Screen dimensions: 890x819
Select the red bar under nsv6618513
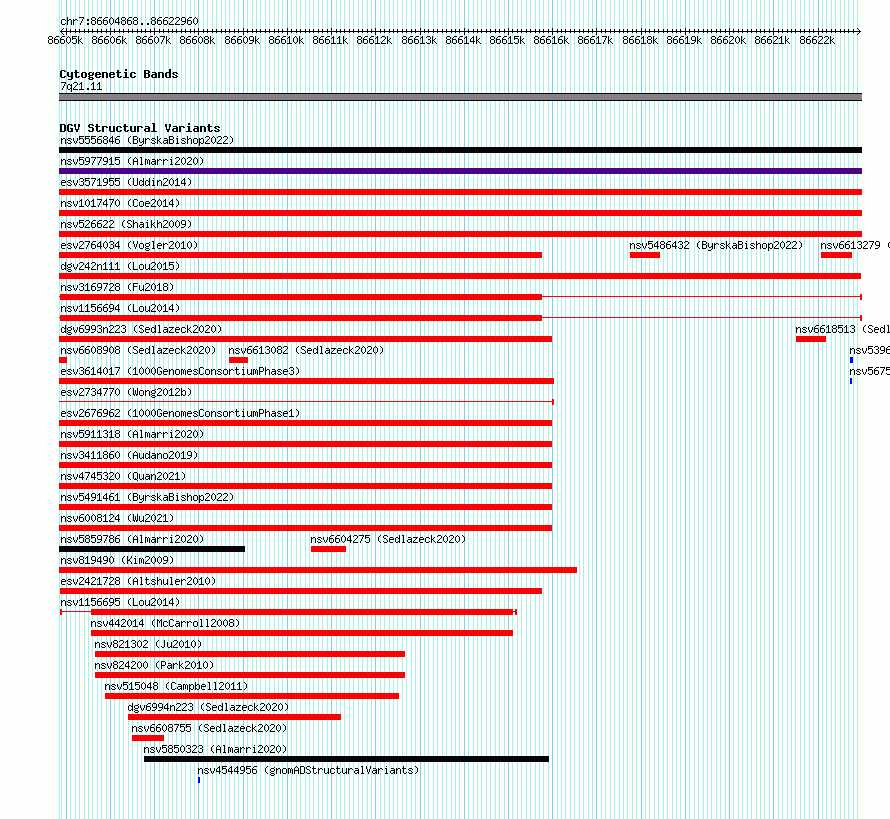pos(811,339)
